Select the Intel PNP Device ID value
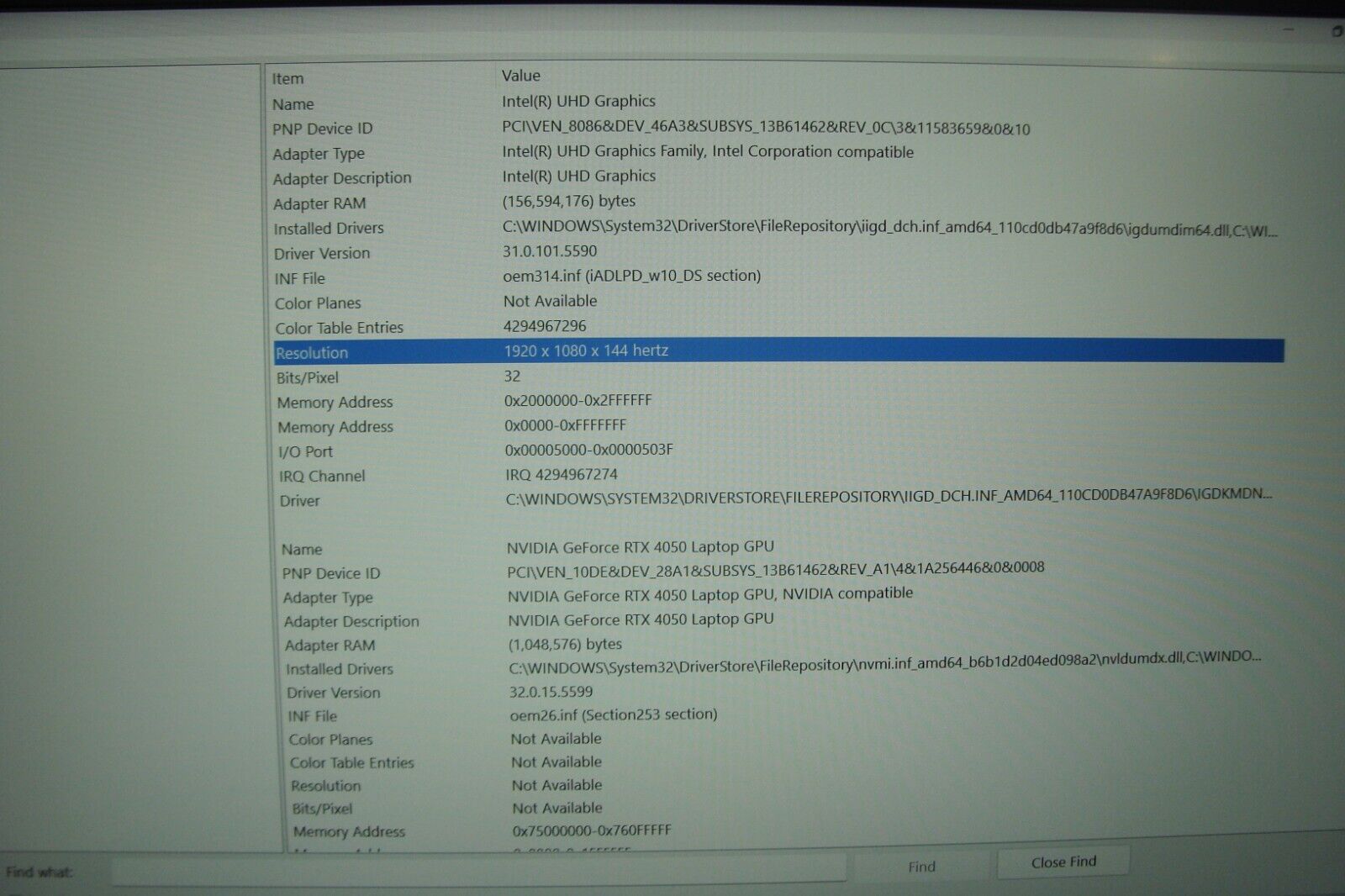The height and width of the screenshot is (896, 1345). click(766, 129)
